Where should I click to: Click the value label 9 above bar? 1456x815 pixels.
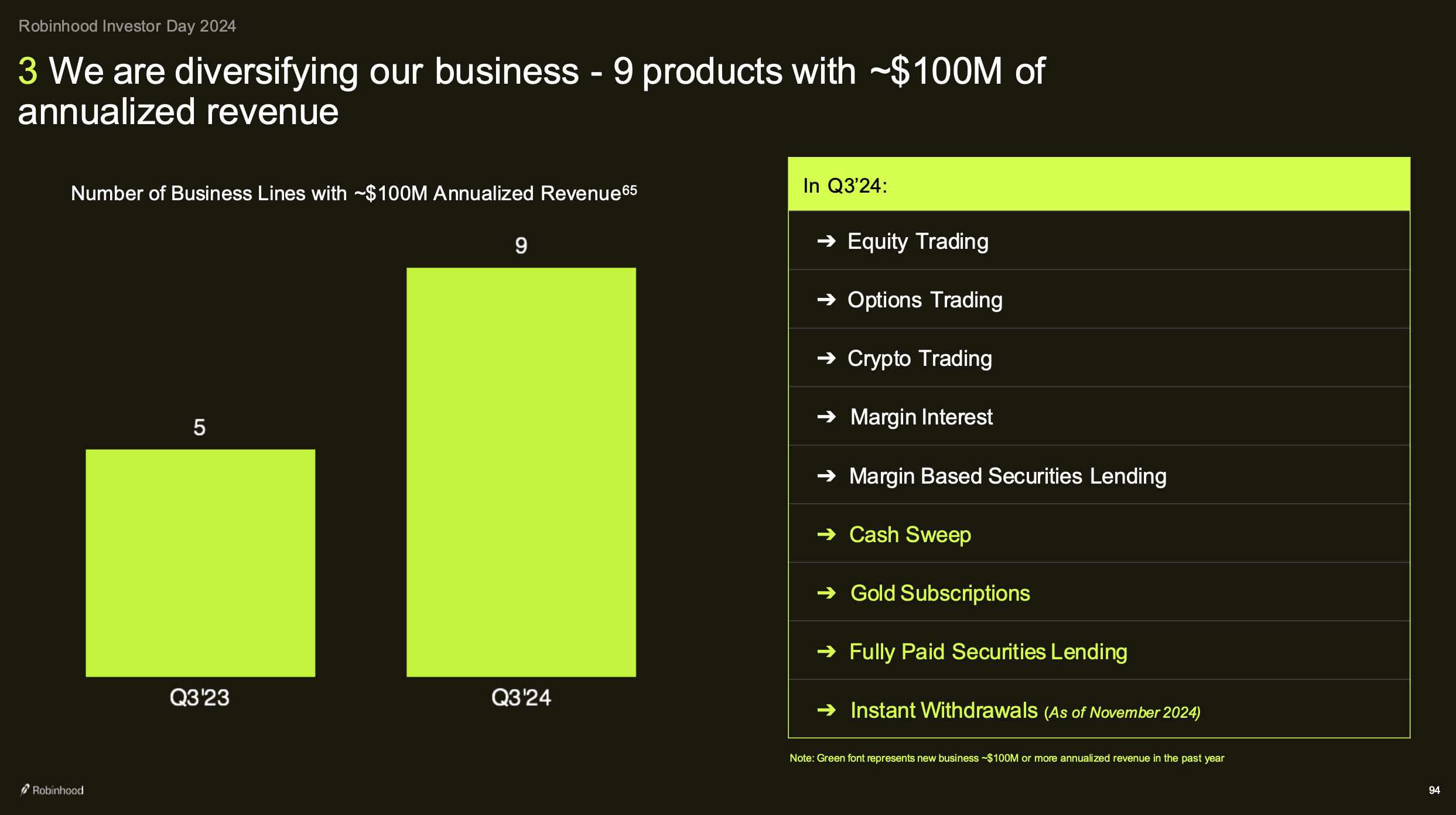point(521,245)
